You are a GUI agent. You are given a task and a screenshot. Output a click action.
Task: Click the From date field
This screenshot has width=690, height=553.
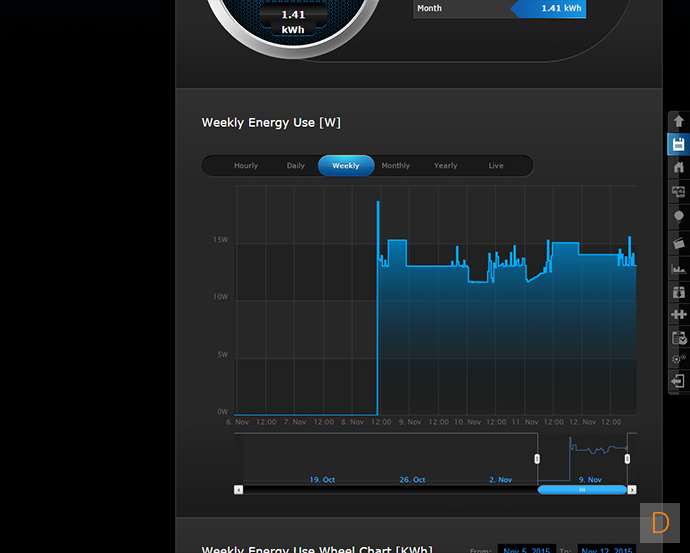click(526, 550)
